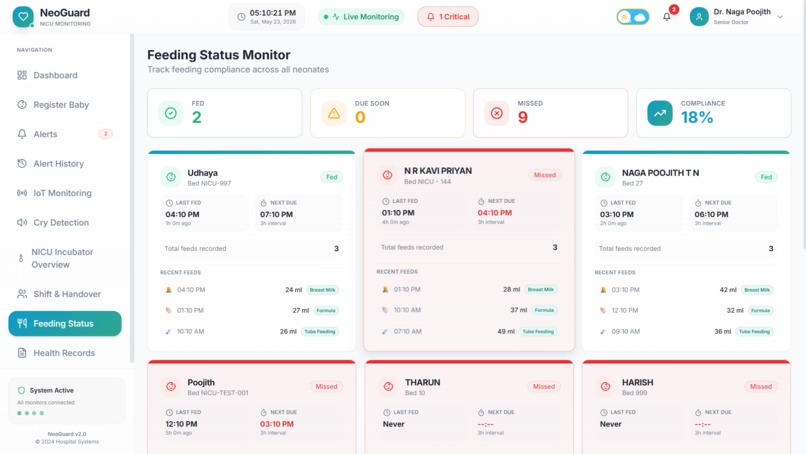Click the Fed summary checkmark icon

click(x=171, y=113)
